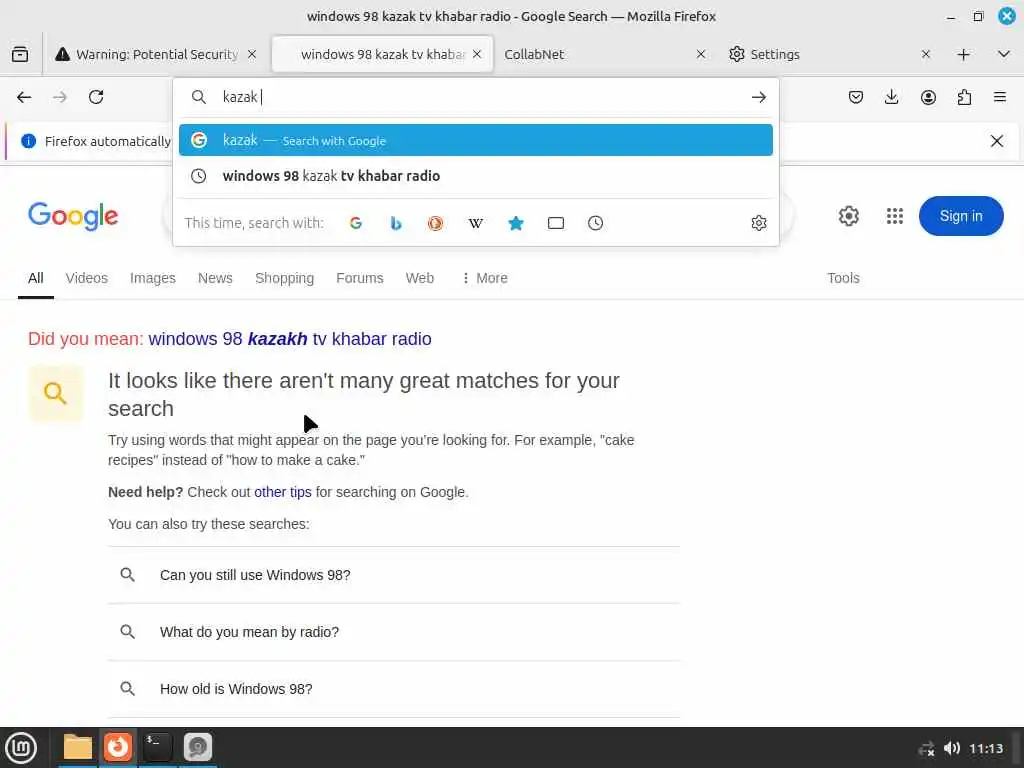Search this time with Google icon

pos(356,223)
